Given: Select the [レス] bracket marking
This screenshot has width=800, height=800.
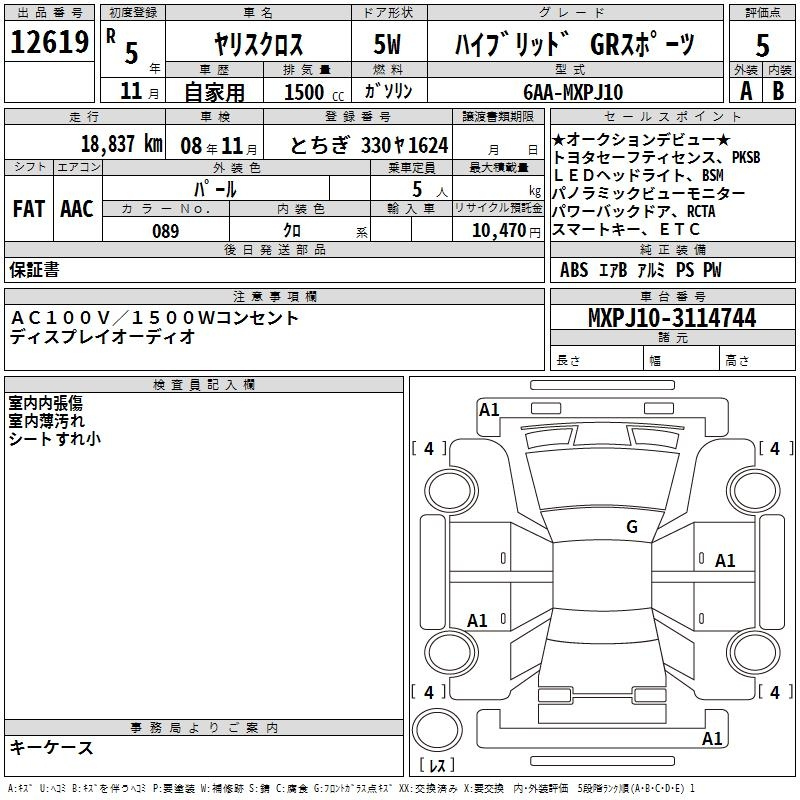Looking at the screenshot, I should [x=436, y=767].
